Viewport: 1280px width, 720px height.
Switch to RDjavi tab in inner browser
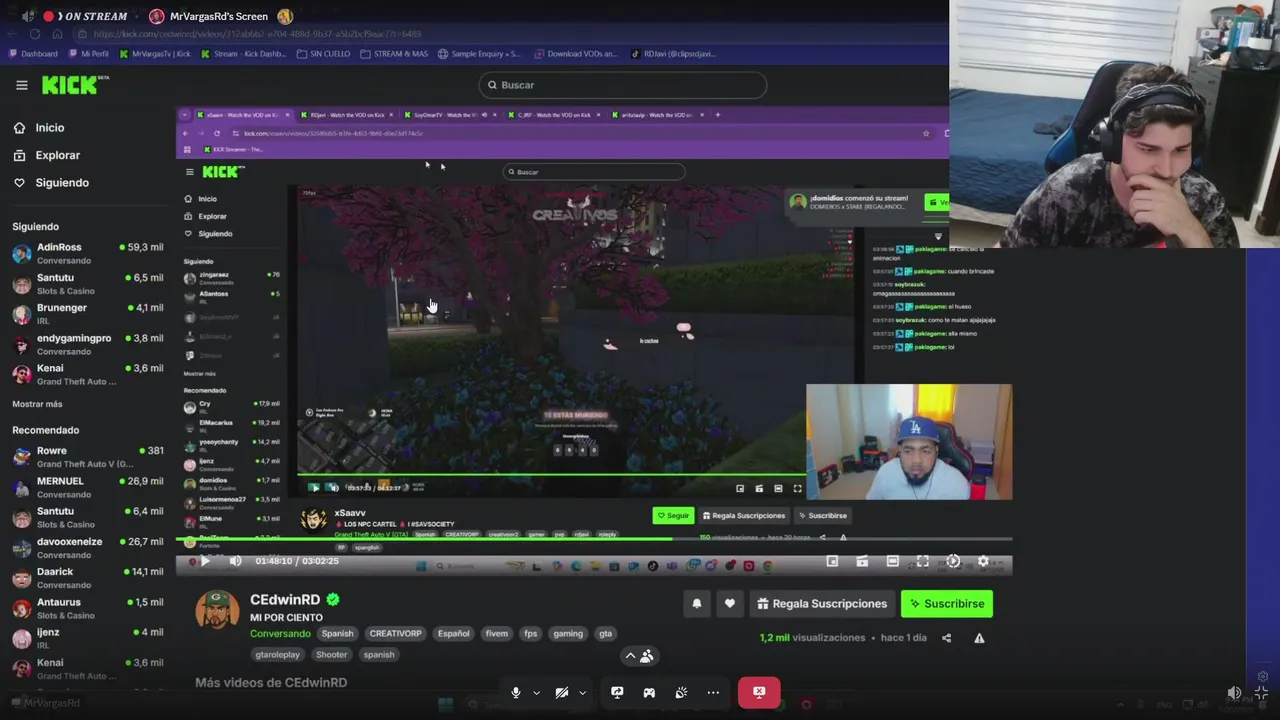(347, 115)
